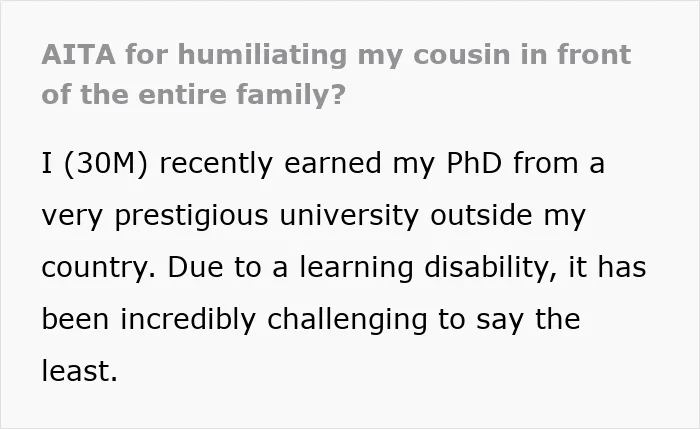Screen dimensions: 700x429
Task: Select the word "cousin" in the heading
Action: click(462, 55)
